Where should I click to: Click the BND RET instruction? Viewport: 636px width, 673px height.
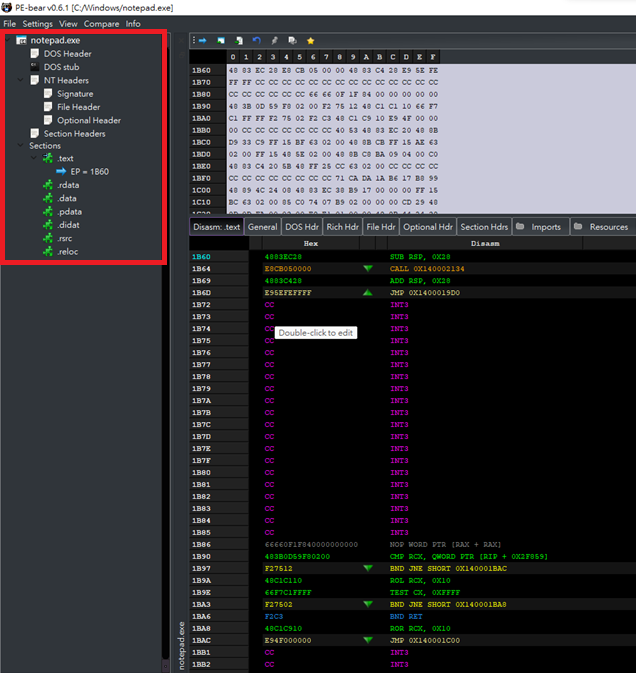click(x=406, y=616)
